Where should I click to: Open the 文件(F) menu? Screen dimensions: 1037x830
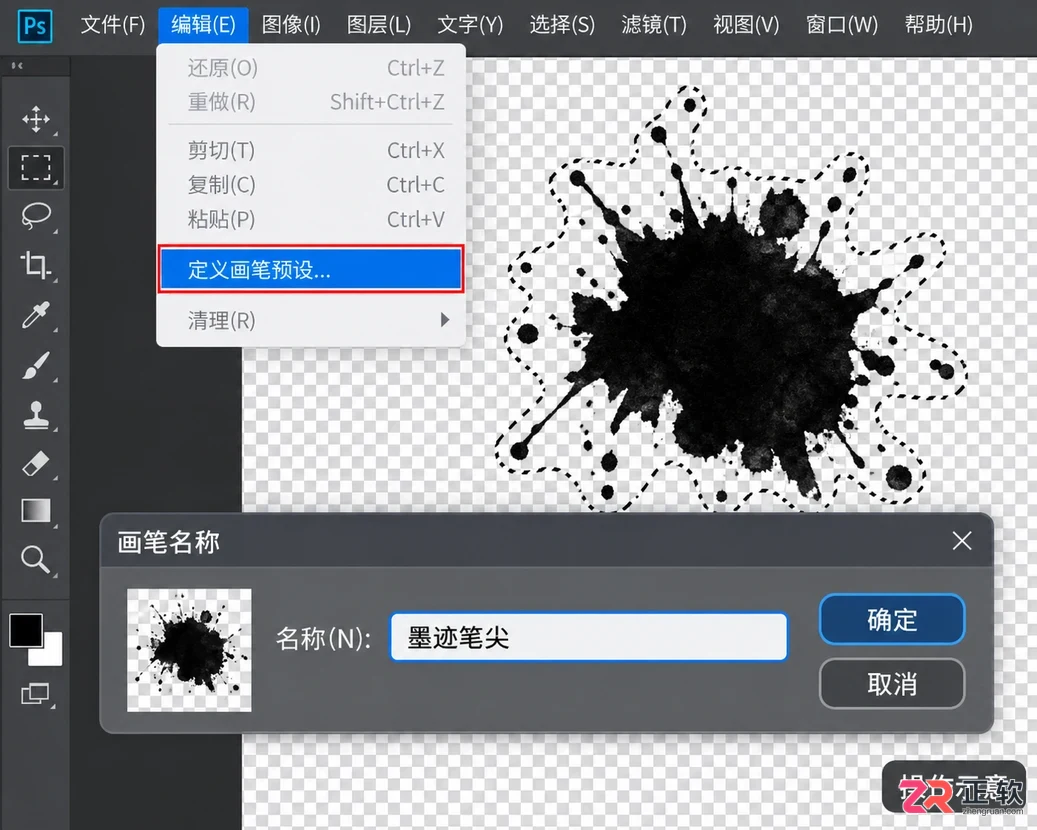(x=112, y=25)
